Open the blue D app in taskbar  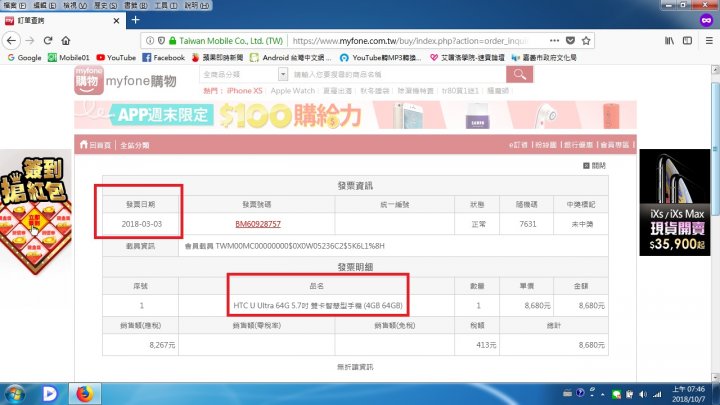click(50, 394)
